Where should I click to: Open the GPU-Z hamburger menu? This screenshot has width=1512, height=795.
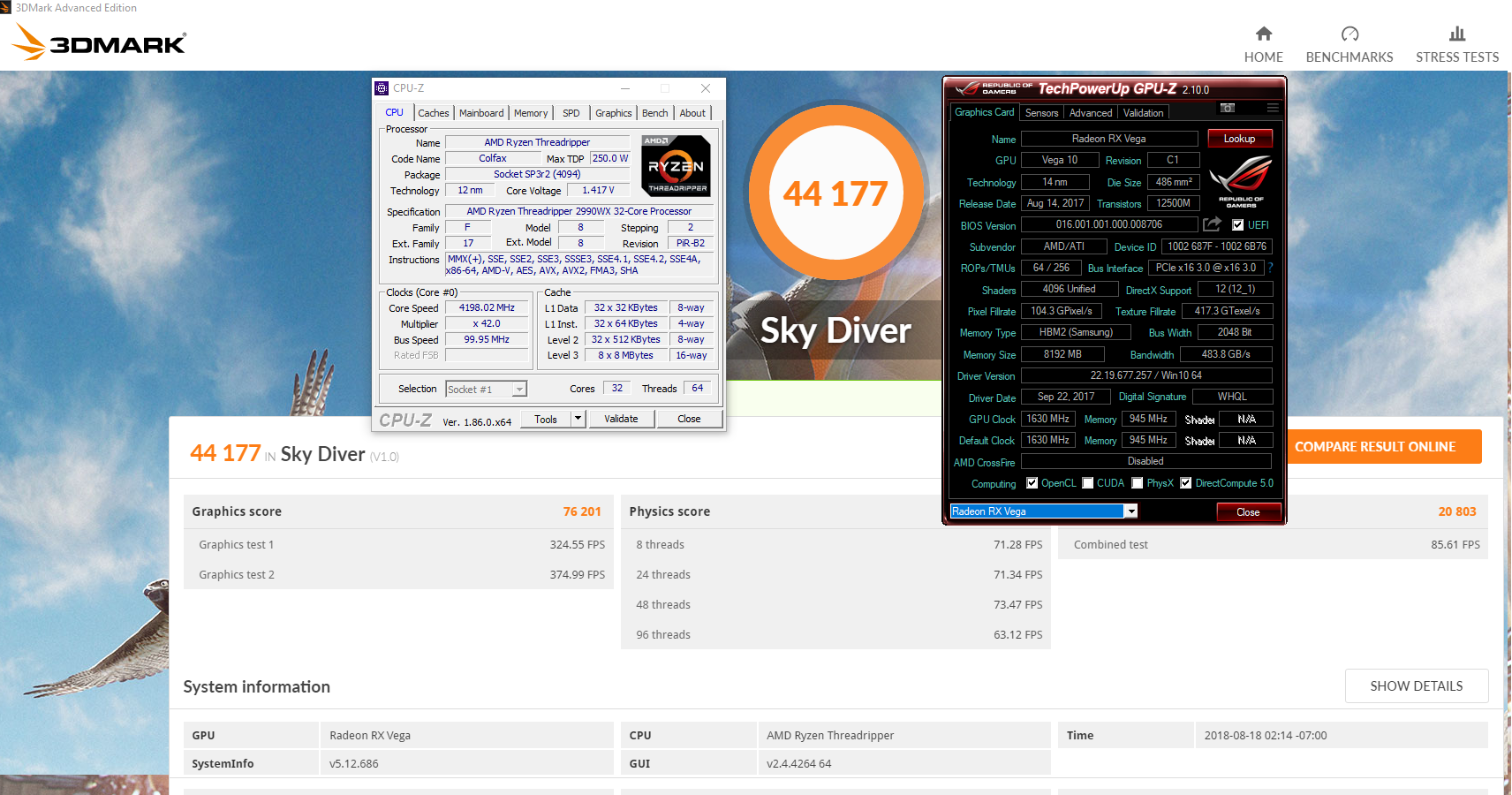tap(1273, 108)
